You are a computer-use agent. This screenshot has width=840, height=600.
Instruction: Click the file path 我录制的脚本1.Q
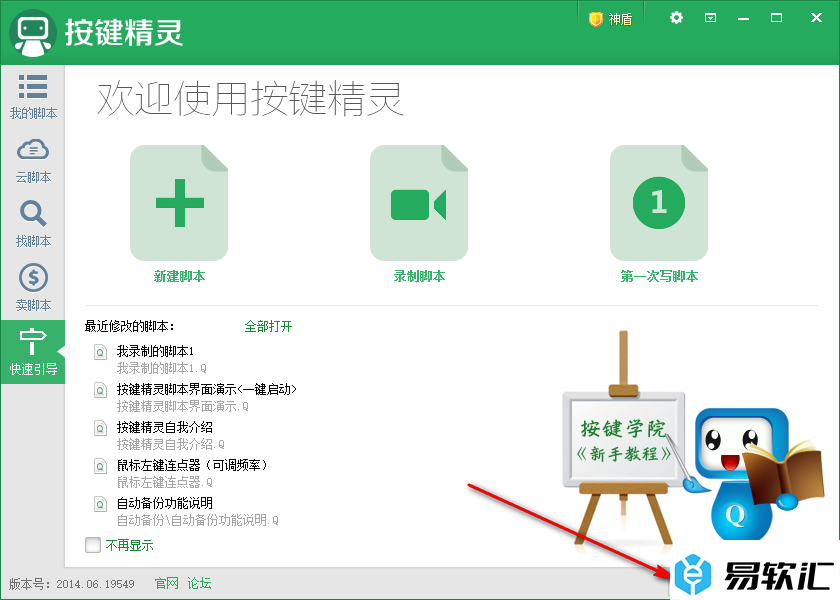tap(162, 369)
